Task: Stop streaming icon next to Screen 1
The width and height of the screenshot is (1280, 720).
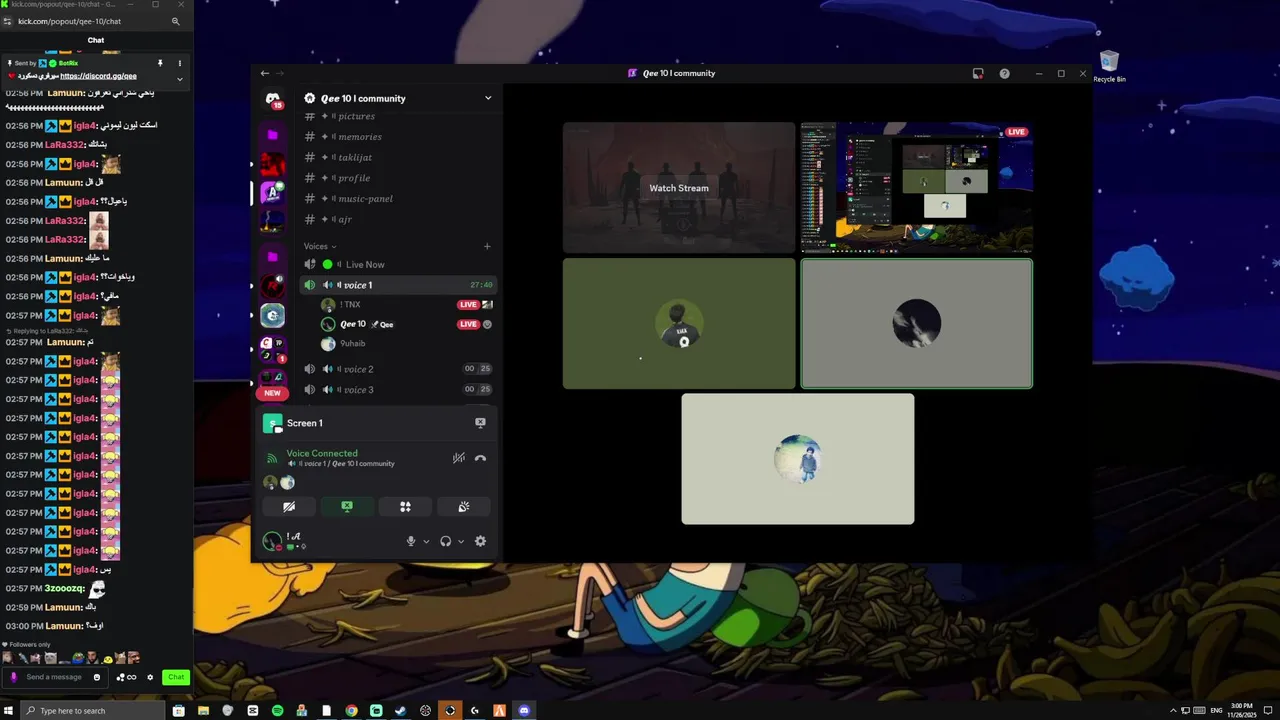Action: pyautogui.click(x=480, y=423)
